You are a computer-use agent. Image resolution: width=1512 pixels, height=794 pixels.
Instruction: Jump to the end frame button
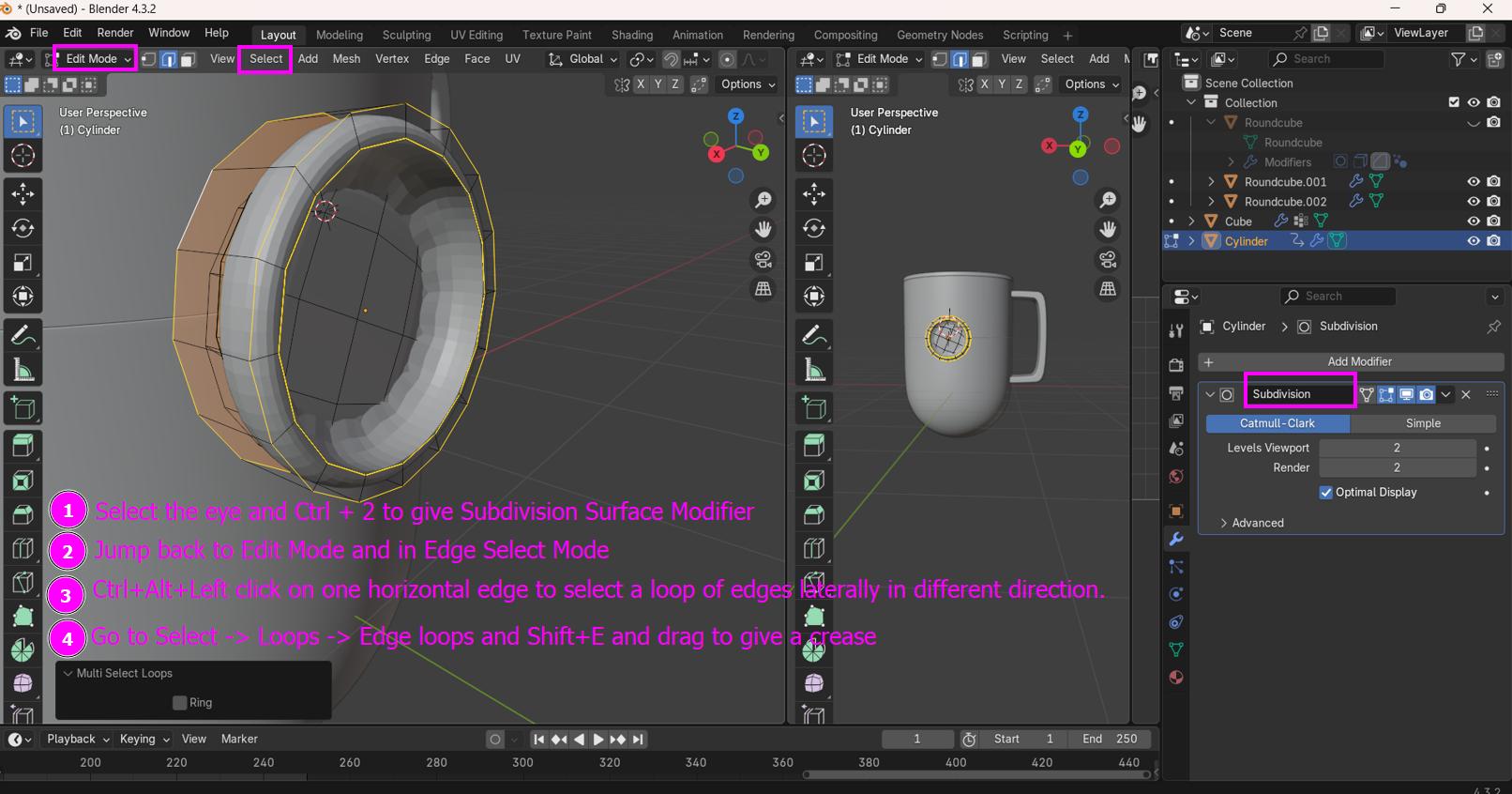[638, 740]
